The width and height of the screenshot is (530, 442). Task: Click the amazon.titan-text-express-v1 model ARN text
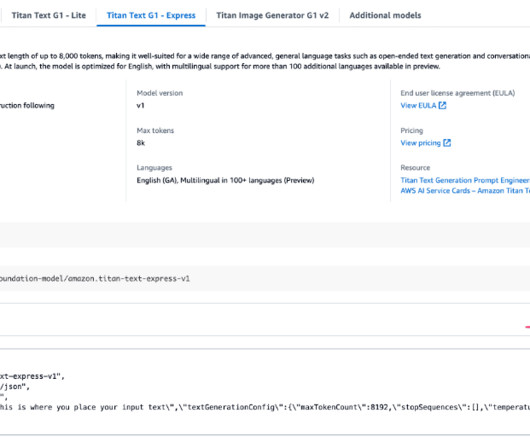click(x=95, y=278)
